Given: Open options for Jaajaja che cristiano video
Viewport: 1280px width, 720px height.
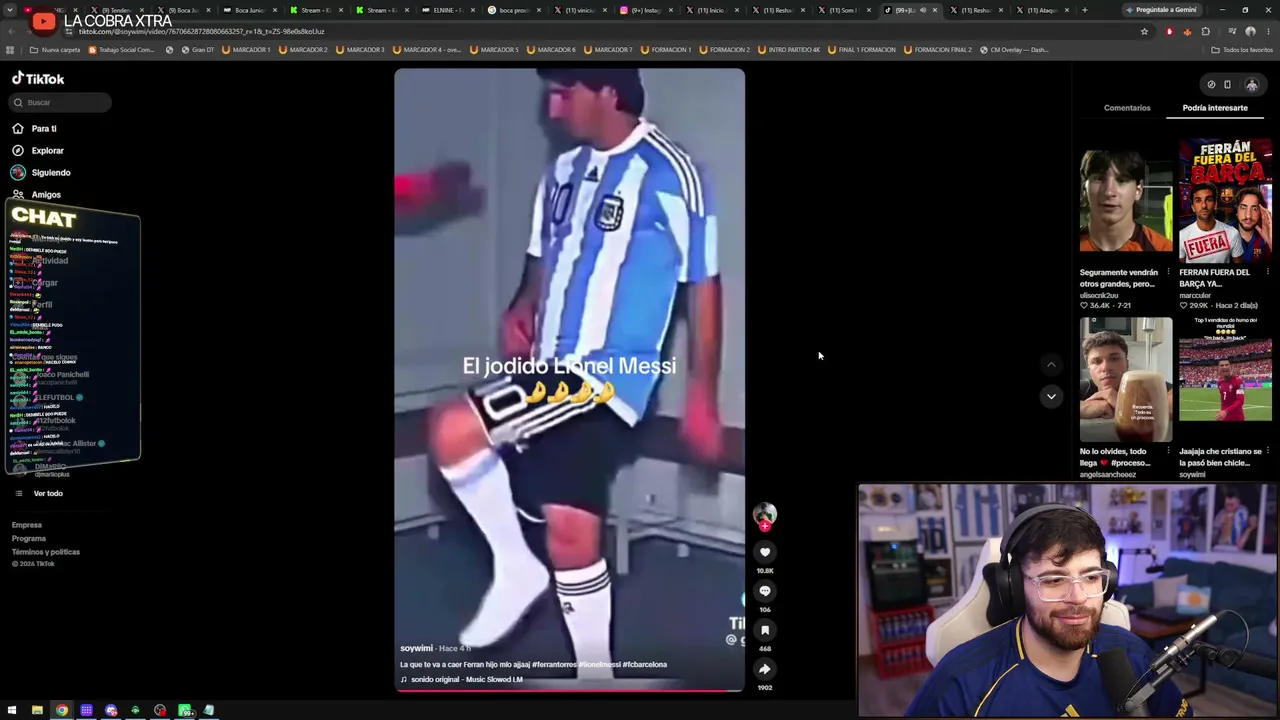Looking at the screenshot, I should [x=1267, y=451].
